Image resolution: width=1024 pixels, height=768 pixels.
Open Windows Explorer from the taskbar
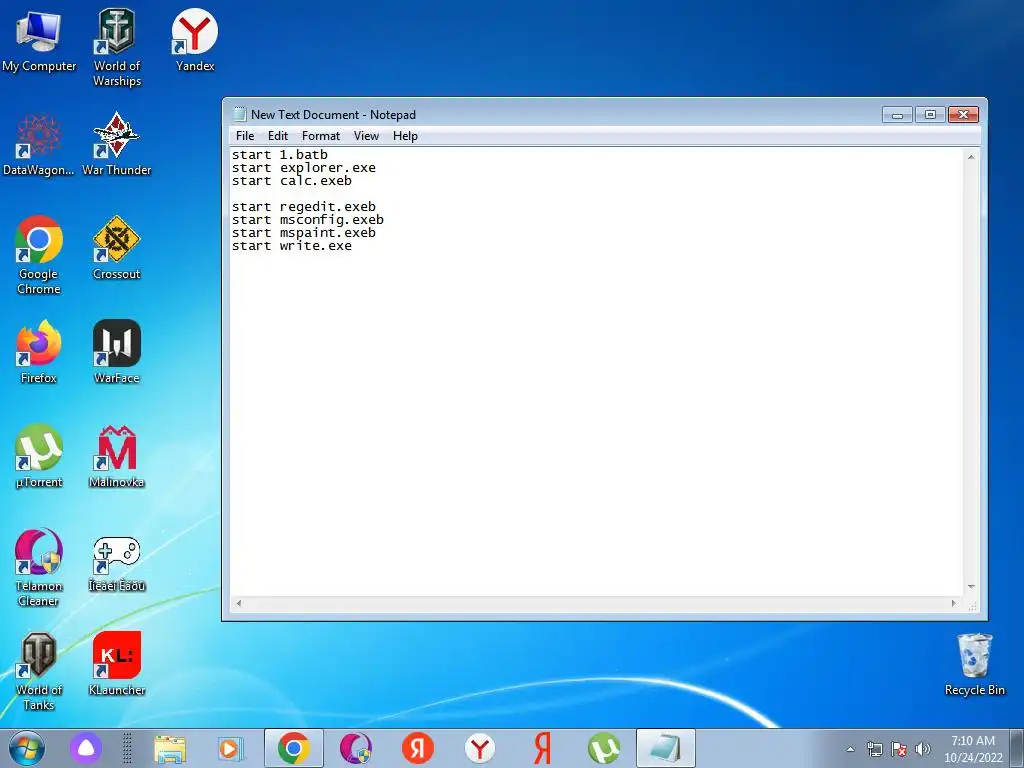[170, 748]
